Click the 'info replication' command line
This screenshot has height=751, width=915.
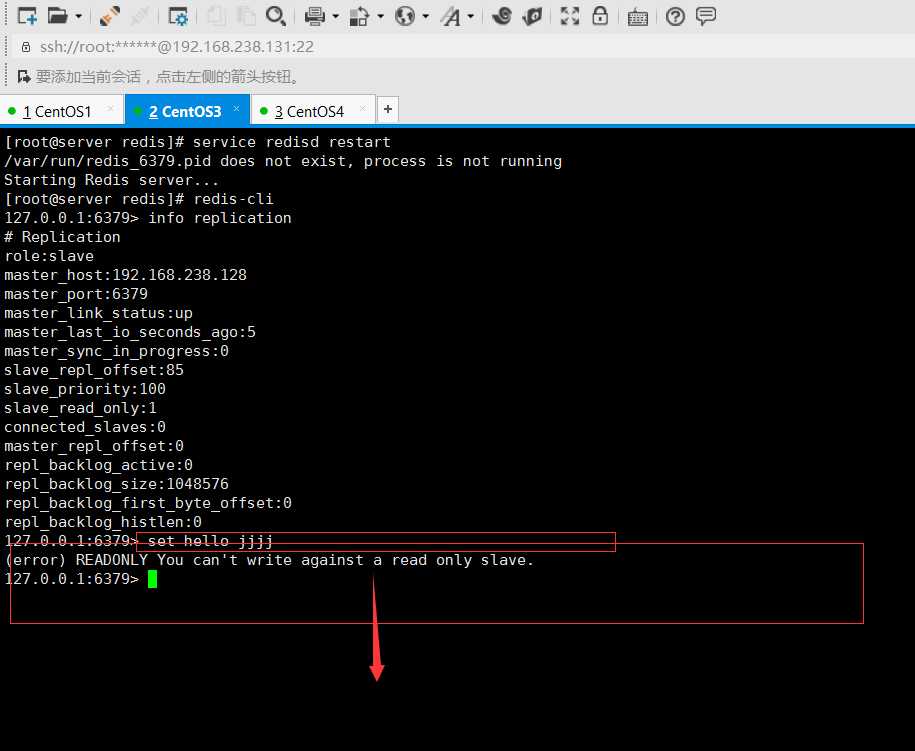[x=148, y=218]
